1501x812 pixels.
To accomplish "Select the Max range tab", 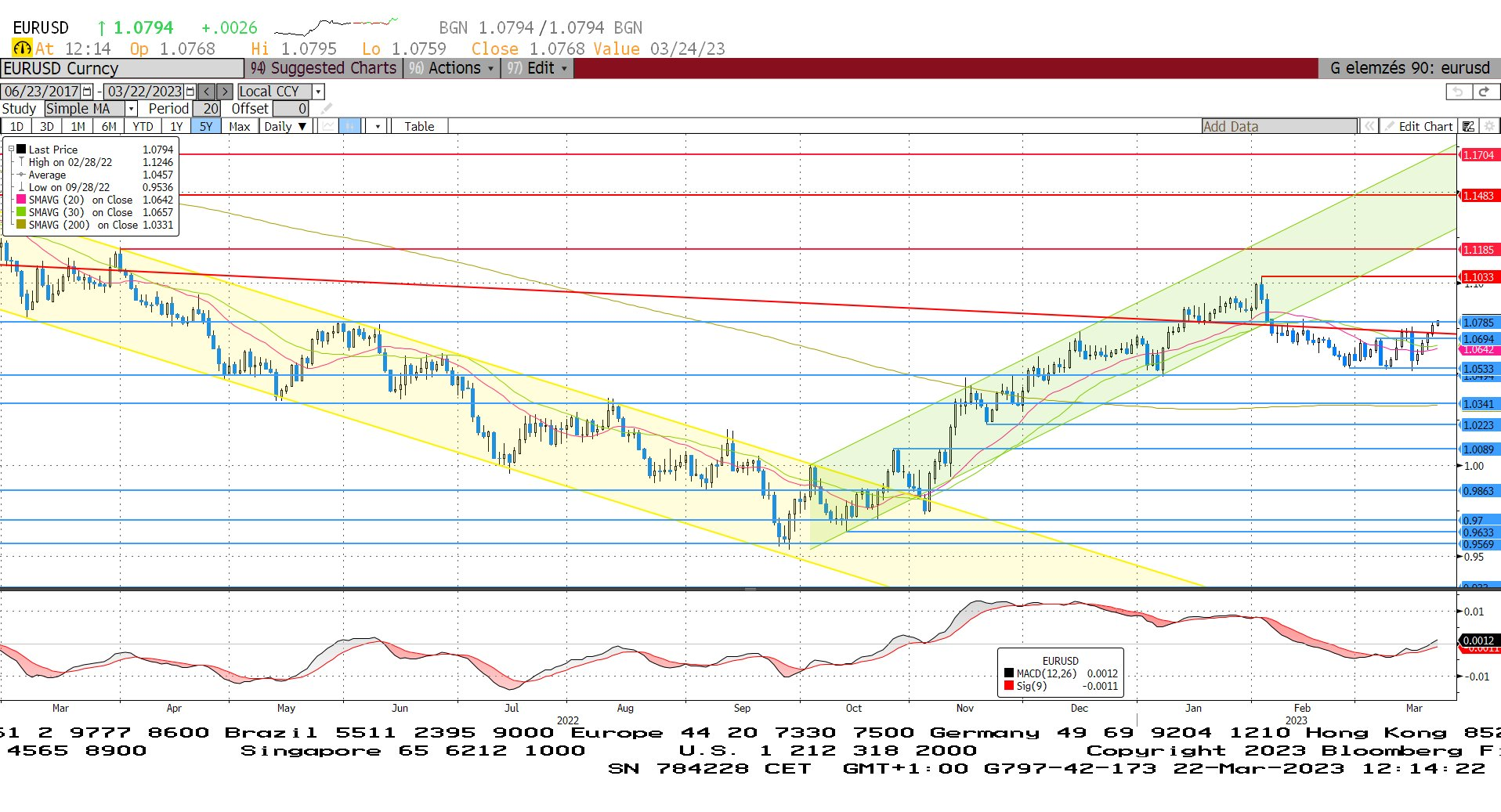I will pyautogui.click(x=240, y=126).
